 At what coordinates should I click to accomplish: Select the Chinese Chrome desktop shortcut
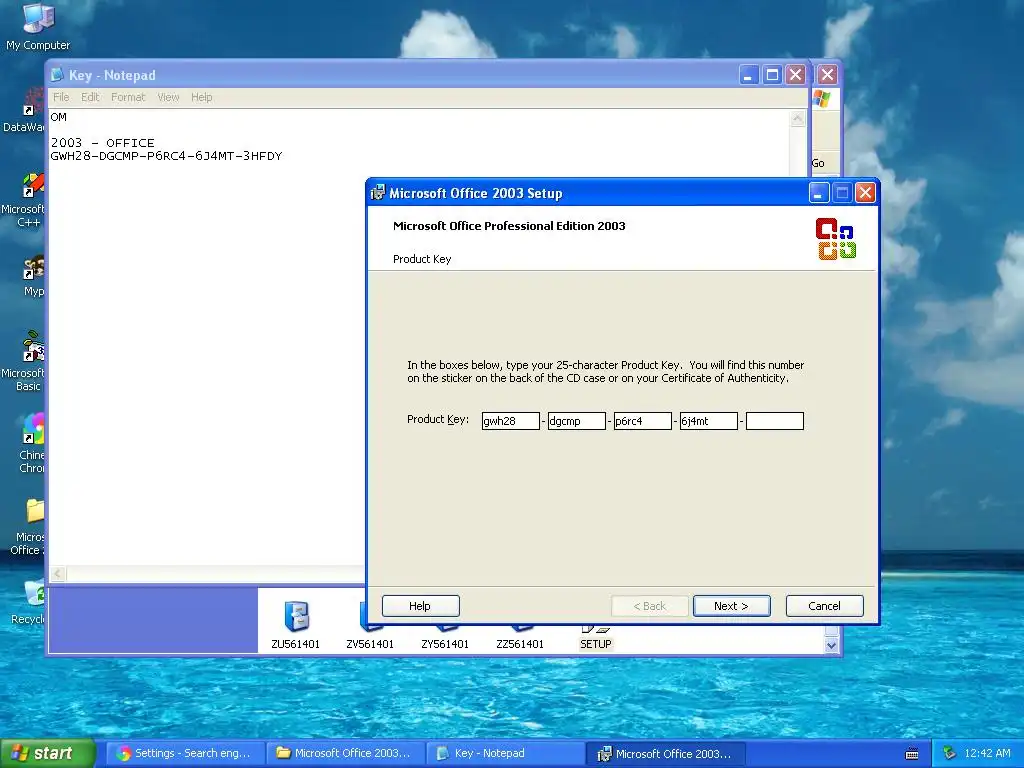(x=31, y=443)
